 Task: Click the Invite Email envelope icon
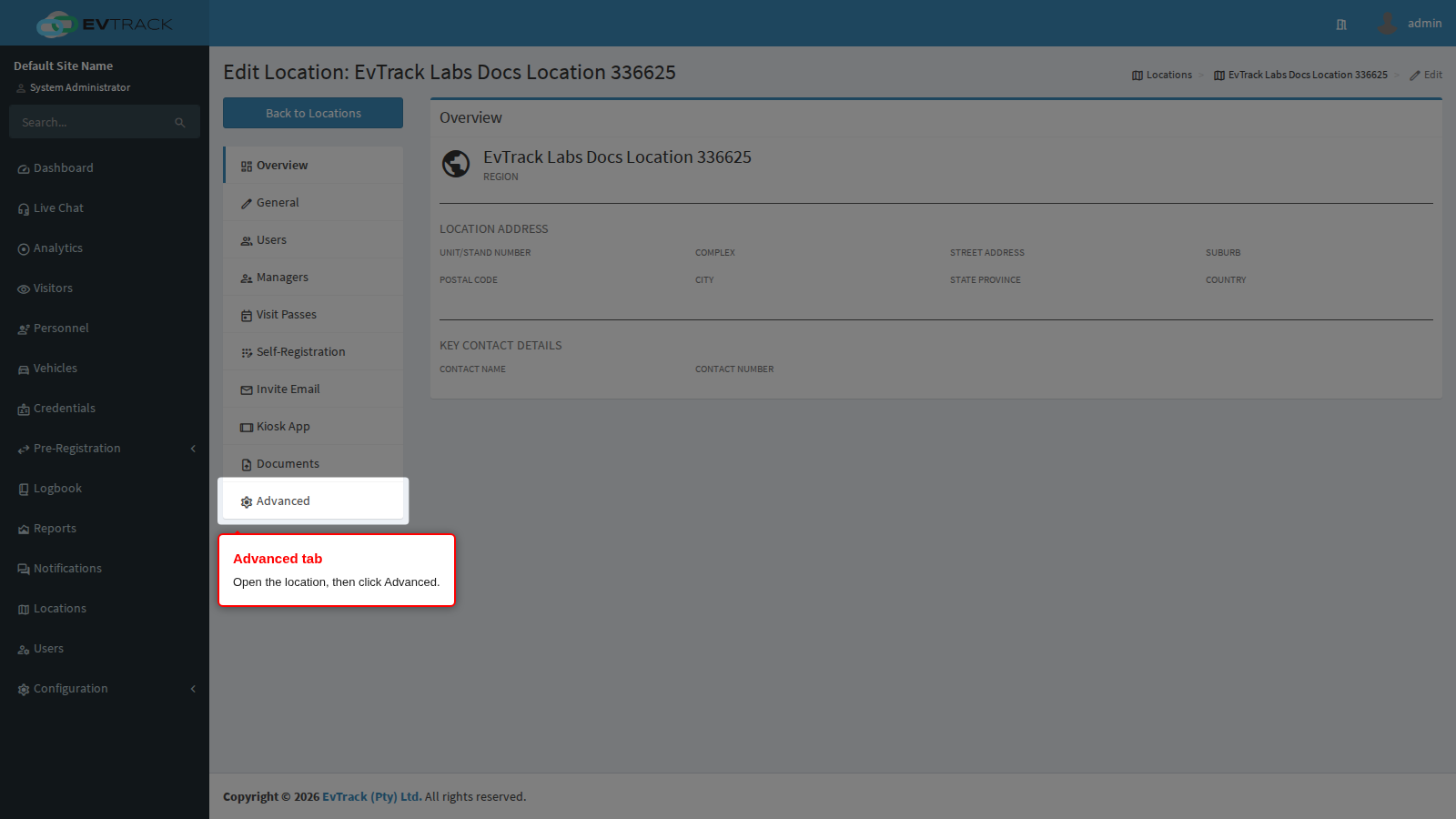247,390
